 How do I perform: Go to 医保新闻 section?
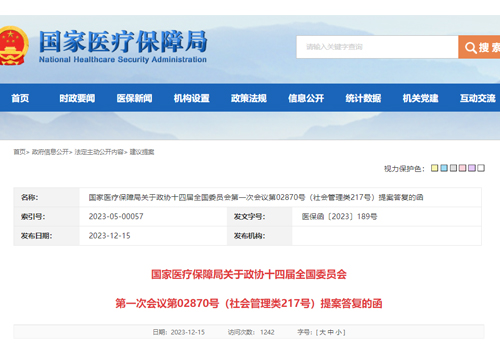134,98
